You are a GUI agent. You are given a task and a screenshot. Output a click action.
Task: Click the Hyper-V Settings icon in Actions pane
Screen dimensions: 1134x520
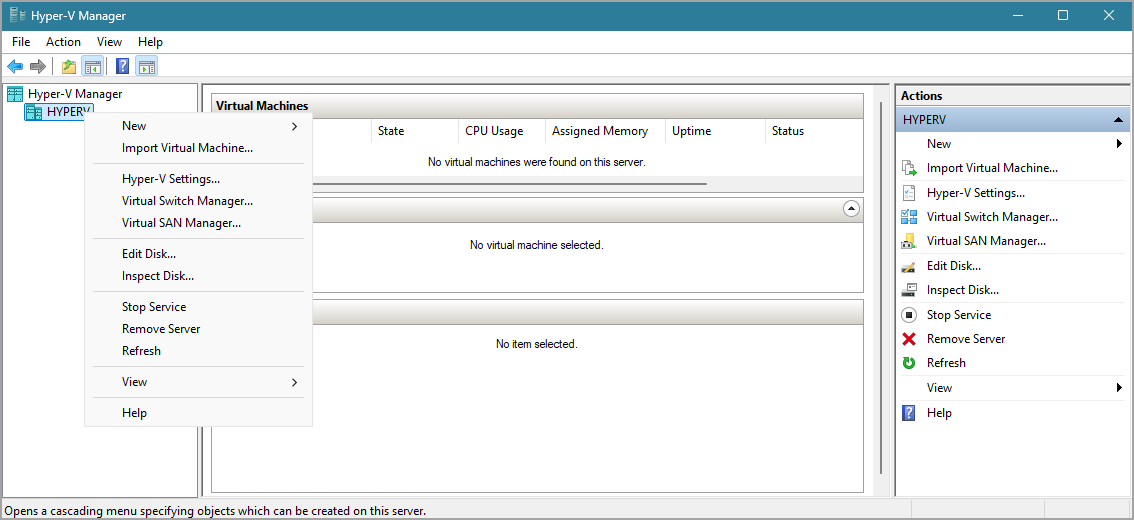tap(909, 193)
